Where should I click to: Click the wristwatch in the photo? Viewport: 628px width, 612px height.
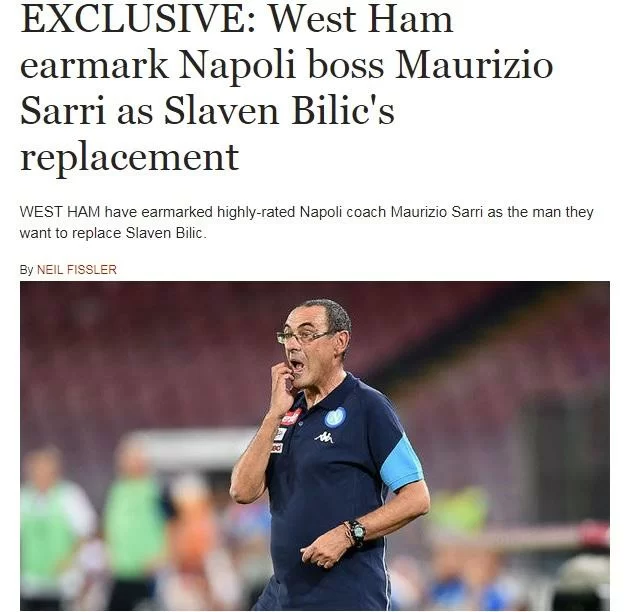pyautogui.click(x=356, y=532)
